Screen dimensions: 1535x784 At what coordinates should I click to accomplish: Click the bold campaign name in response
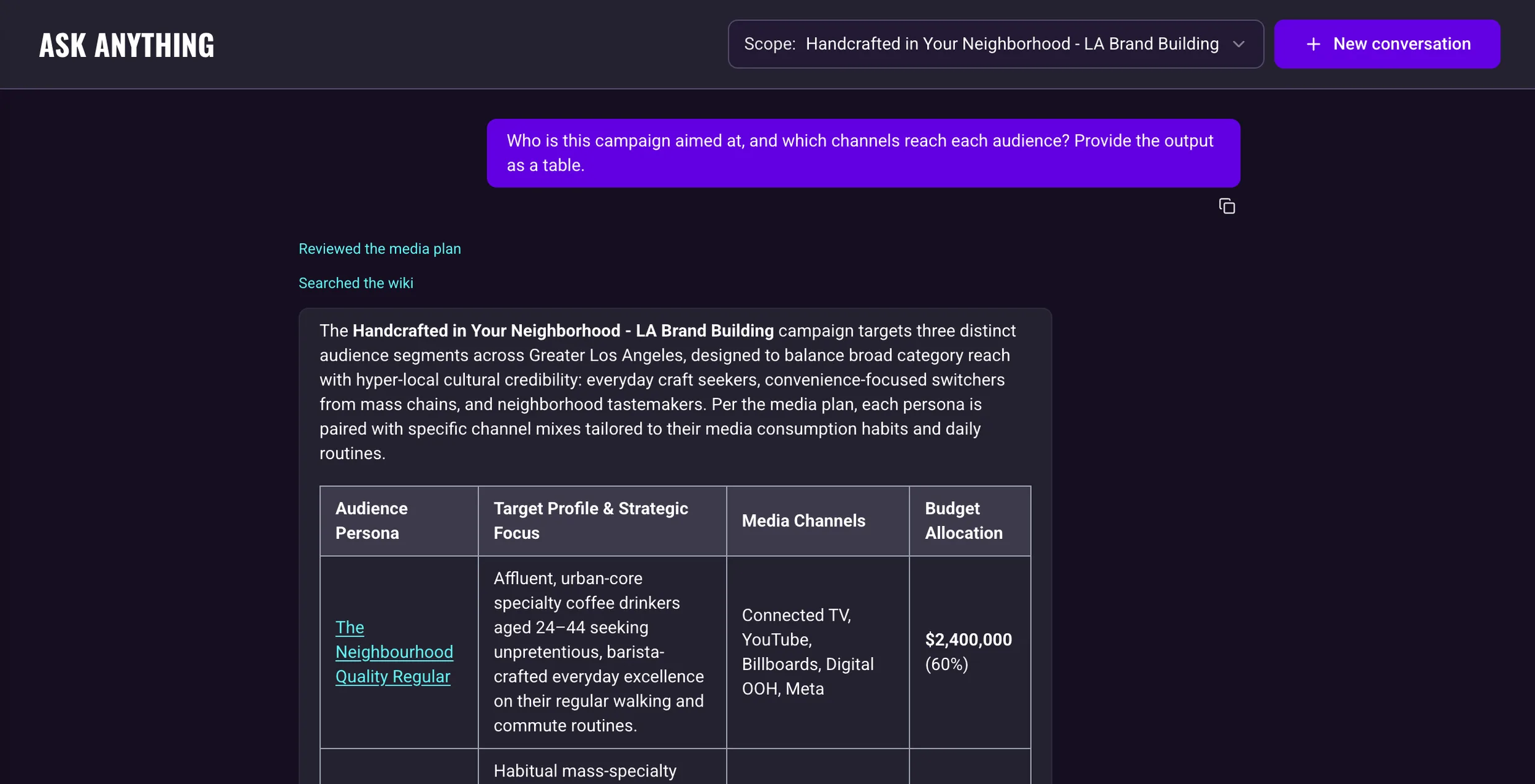[563, 330]
